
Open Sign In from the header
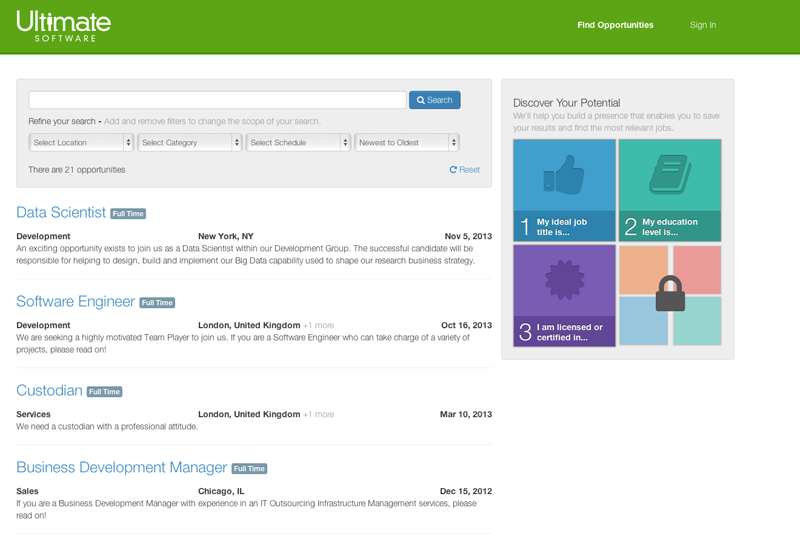tap(703, 25)
